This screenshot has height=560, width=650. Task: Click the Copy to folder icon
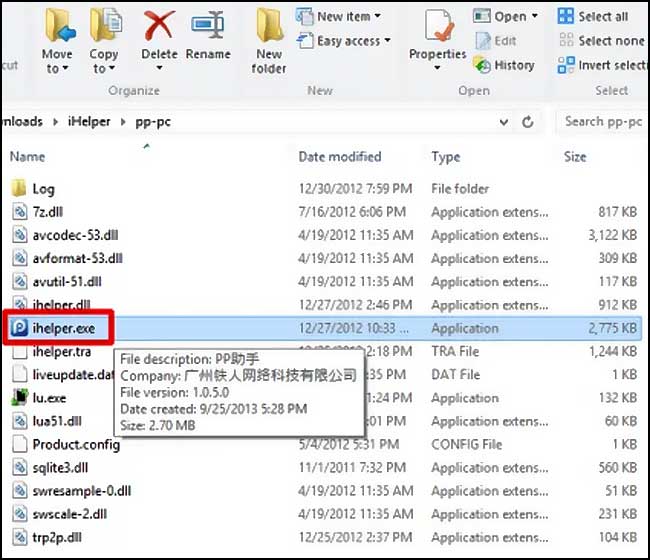(x=106, y=26)
